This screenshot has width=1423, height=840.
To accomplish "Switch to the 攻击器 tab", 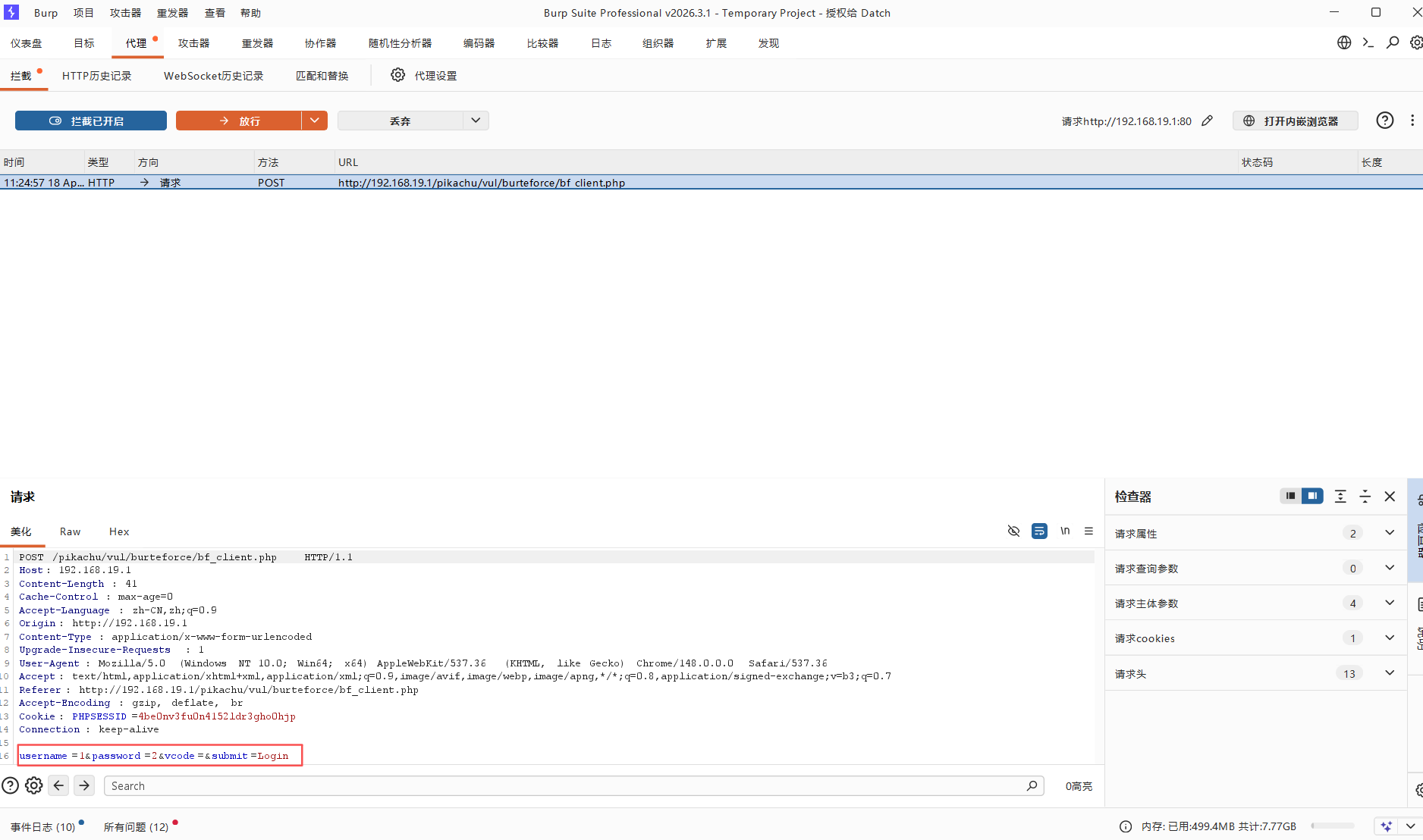I will (x=193, y=43).
